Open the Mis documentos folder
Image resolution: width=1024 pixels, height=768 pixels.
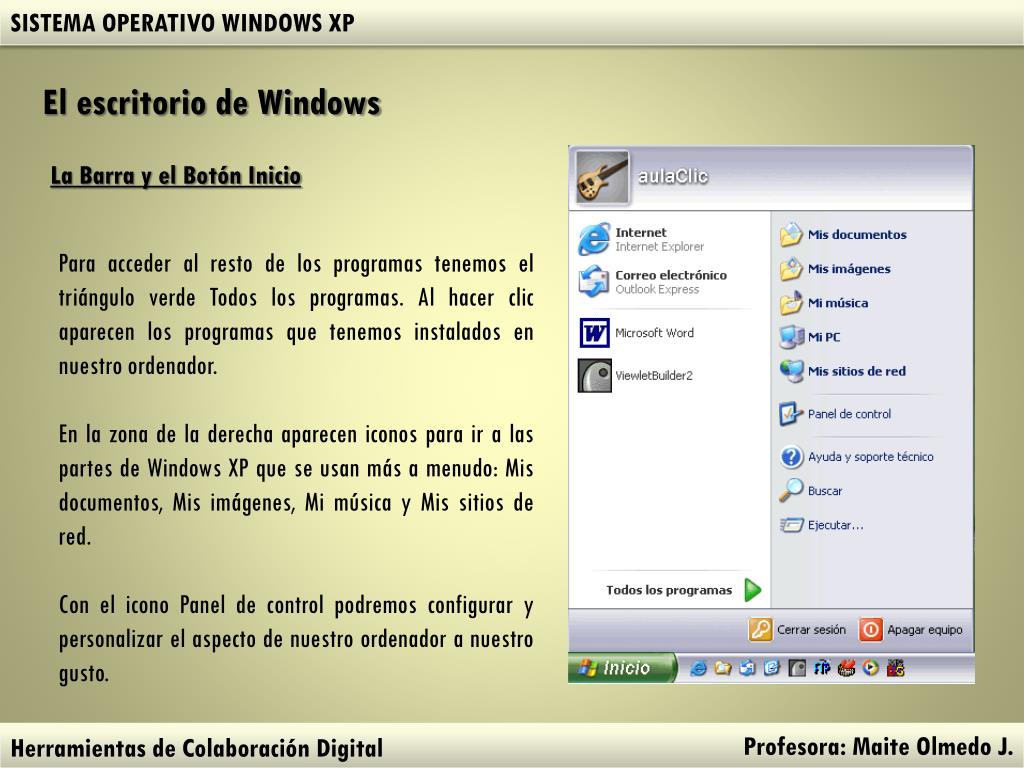pyautogui.click(x=842, y=234)
